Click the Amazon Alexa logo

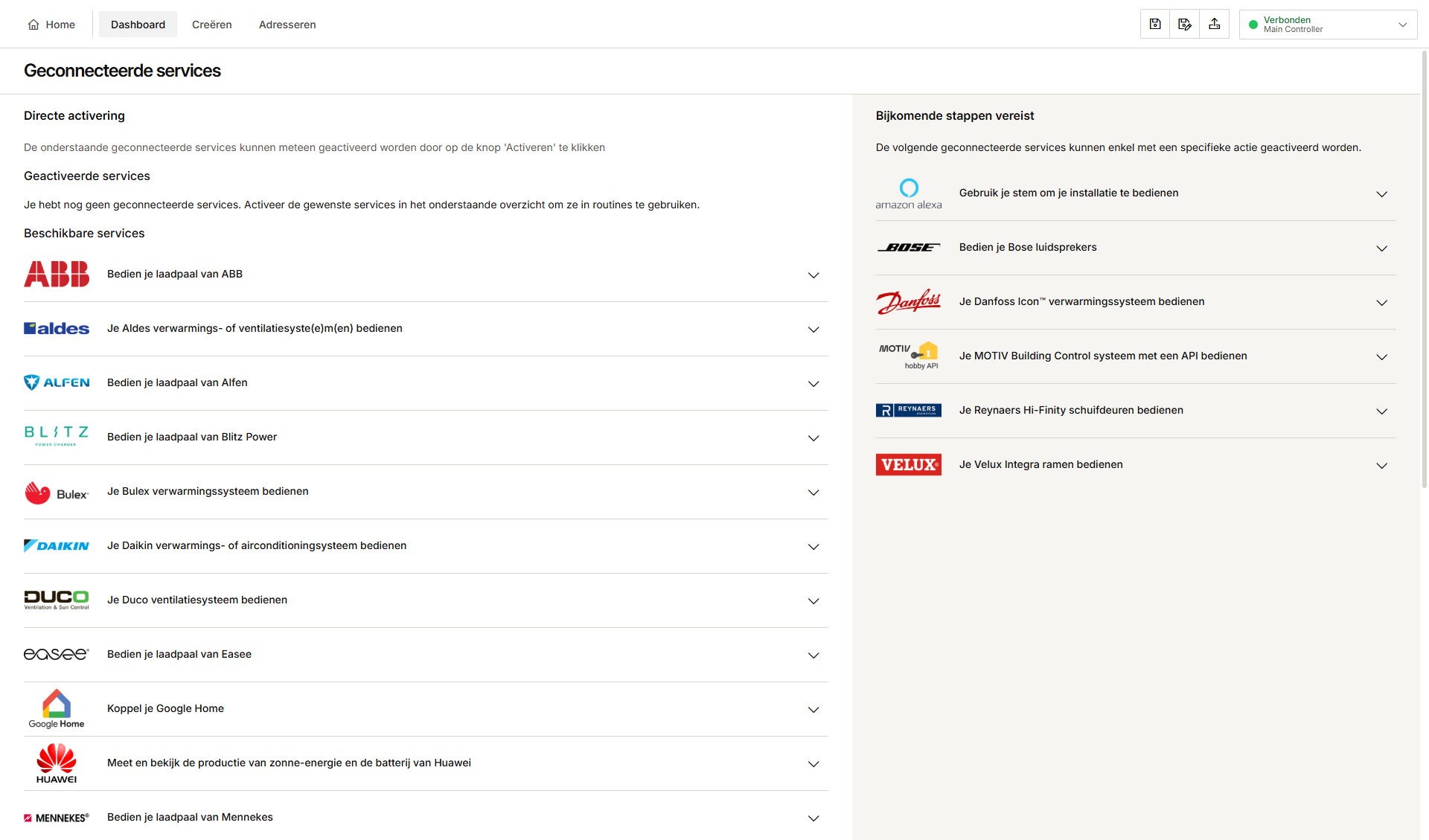[909, 193]
